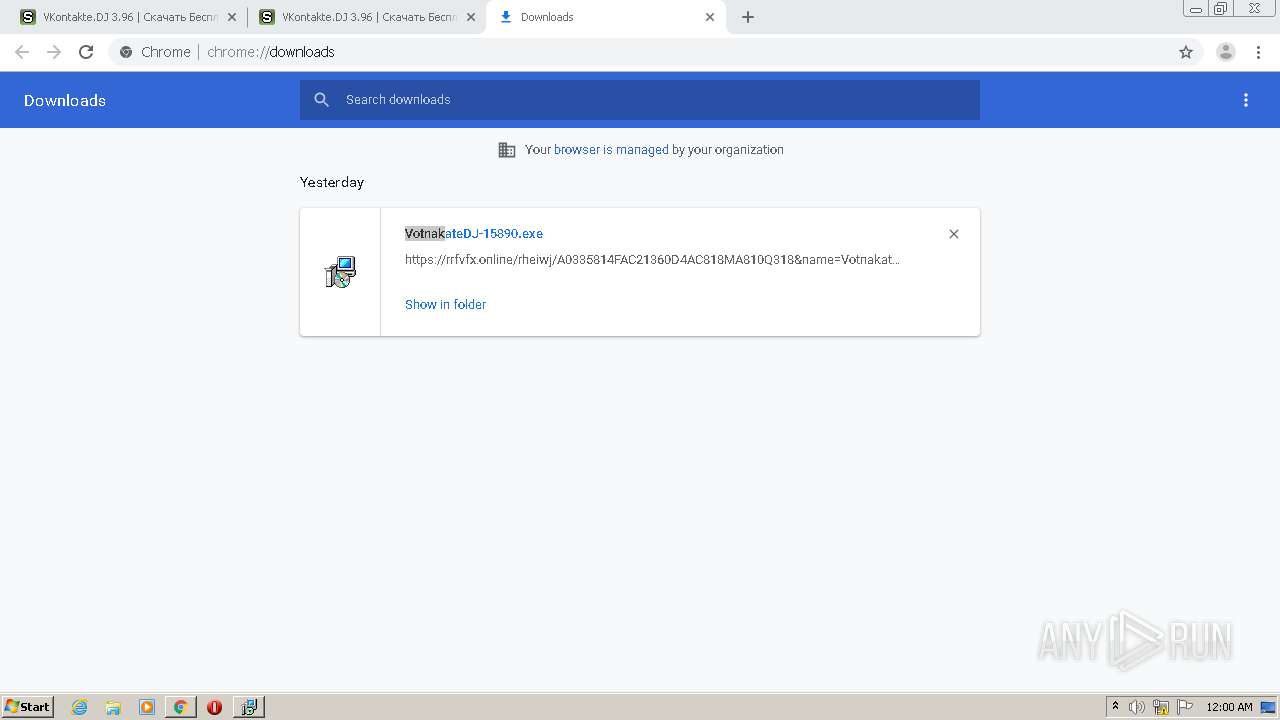Restore down the Chrome window
Image resolution: width=1280 pixels, height=720 pixels.
[x=1221, y=8]
